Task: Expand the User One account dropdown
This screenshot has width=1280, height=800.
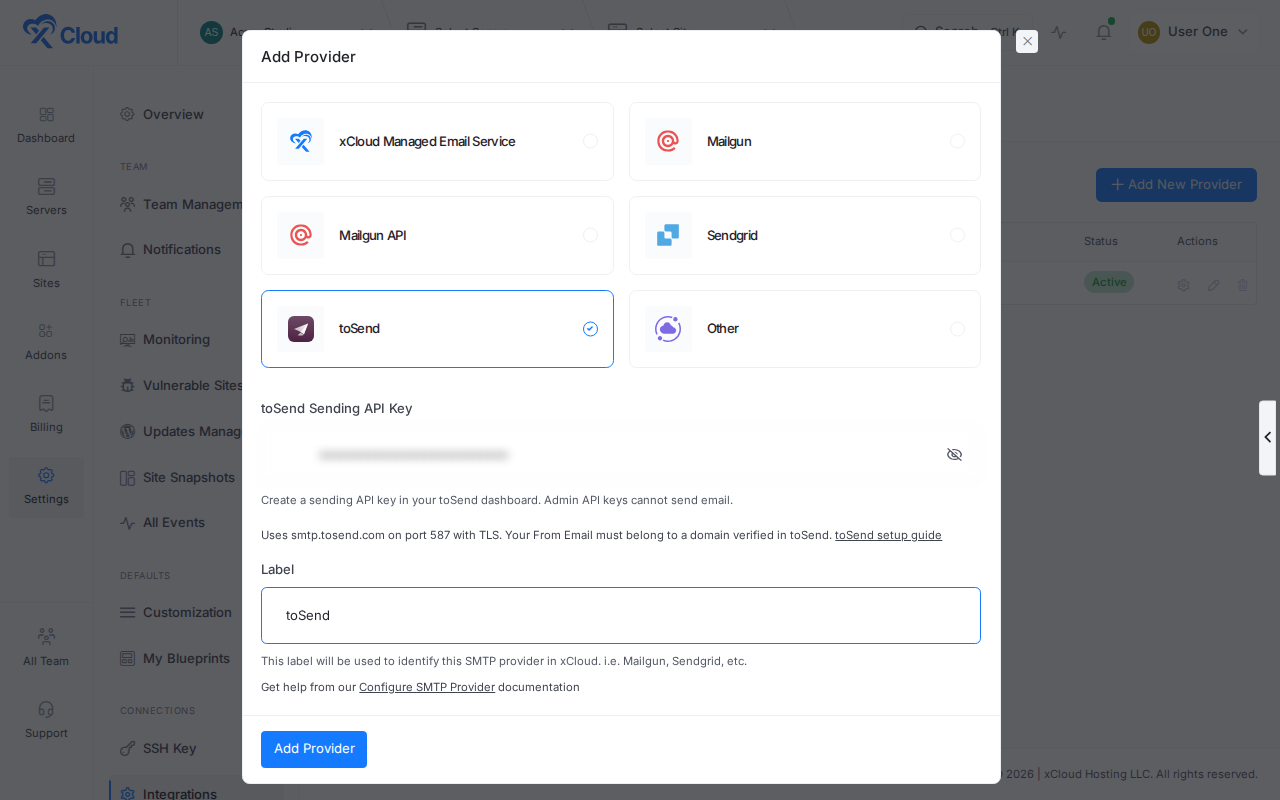Action: (1194, 32)
